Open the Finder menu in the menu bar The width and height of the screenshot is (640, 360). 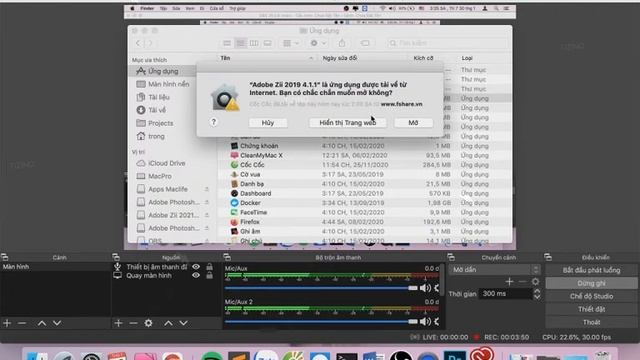147,8
